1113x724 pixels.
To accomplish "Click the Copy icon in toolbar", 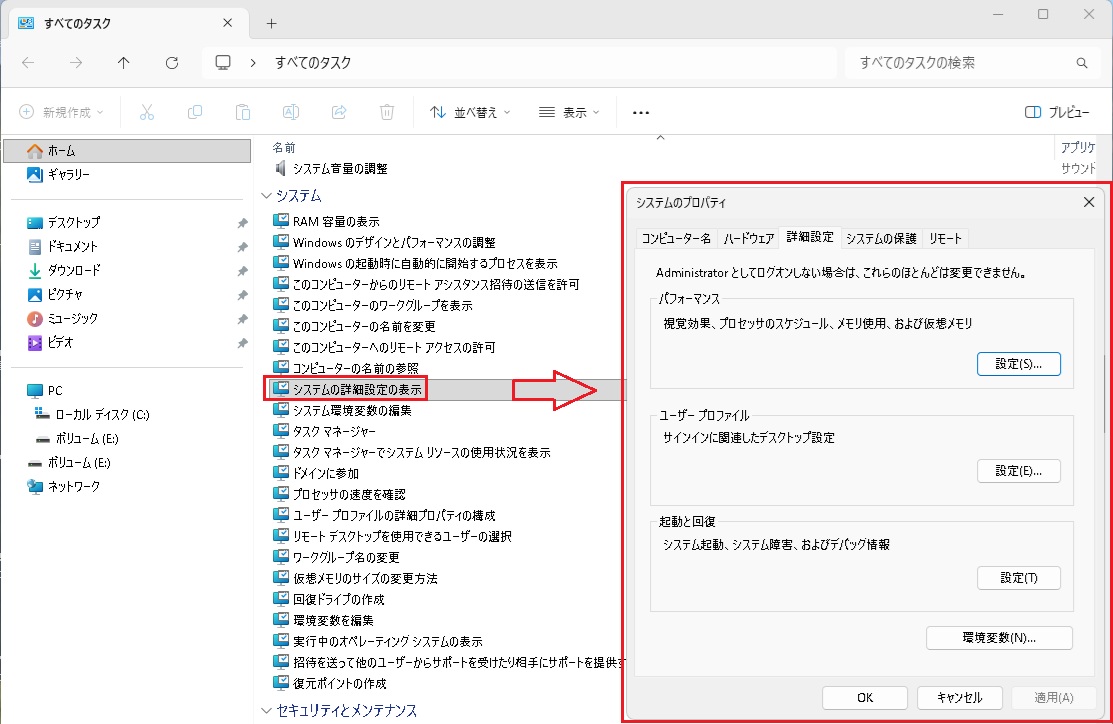I will pyautogui.click(x=194, y=112).
